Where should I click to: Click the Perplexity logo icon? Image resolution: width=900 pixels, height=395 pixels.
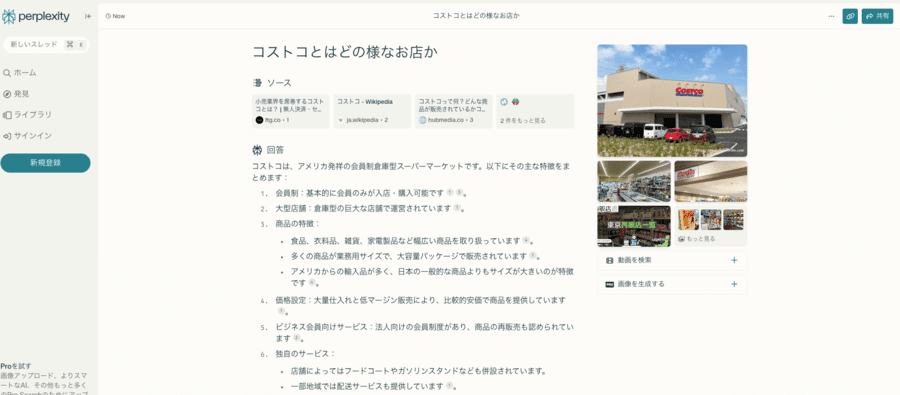pos(9,17)
